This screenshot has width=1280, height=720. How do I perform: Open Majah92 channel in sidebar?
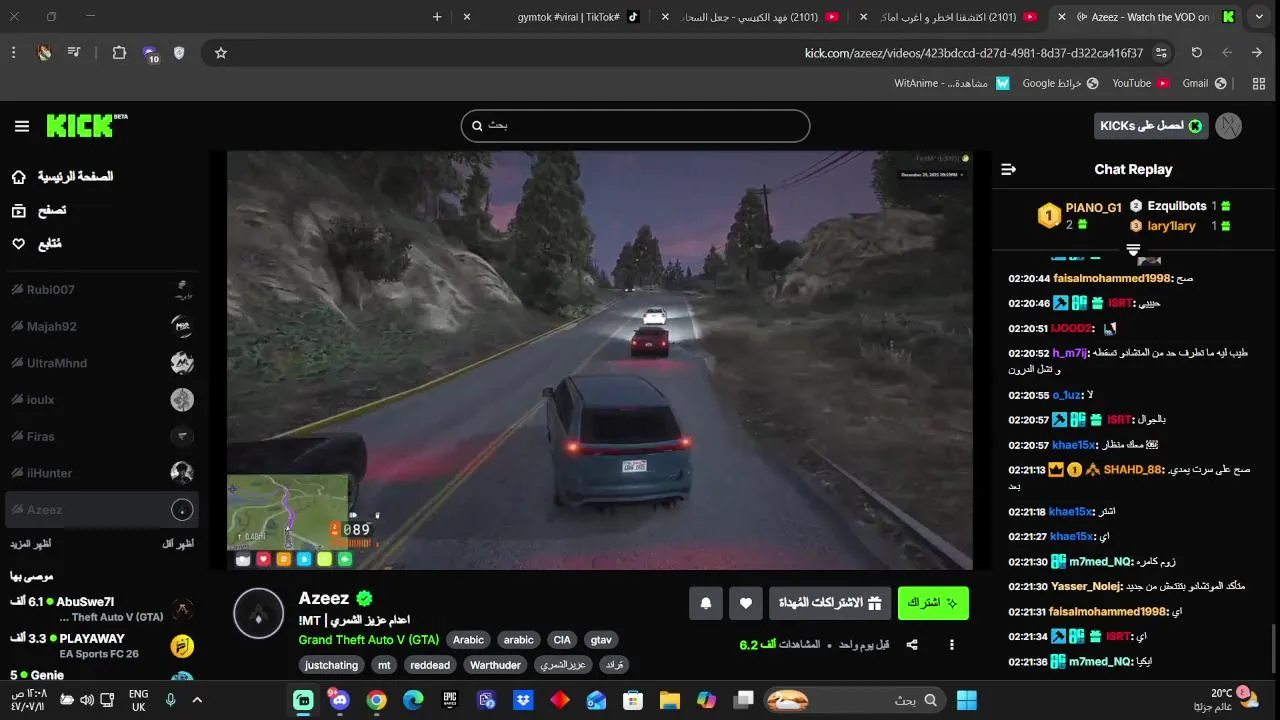(101, 327)
